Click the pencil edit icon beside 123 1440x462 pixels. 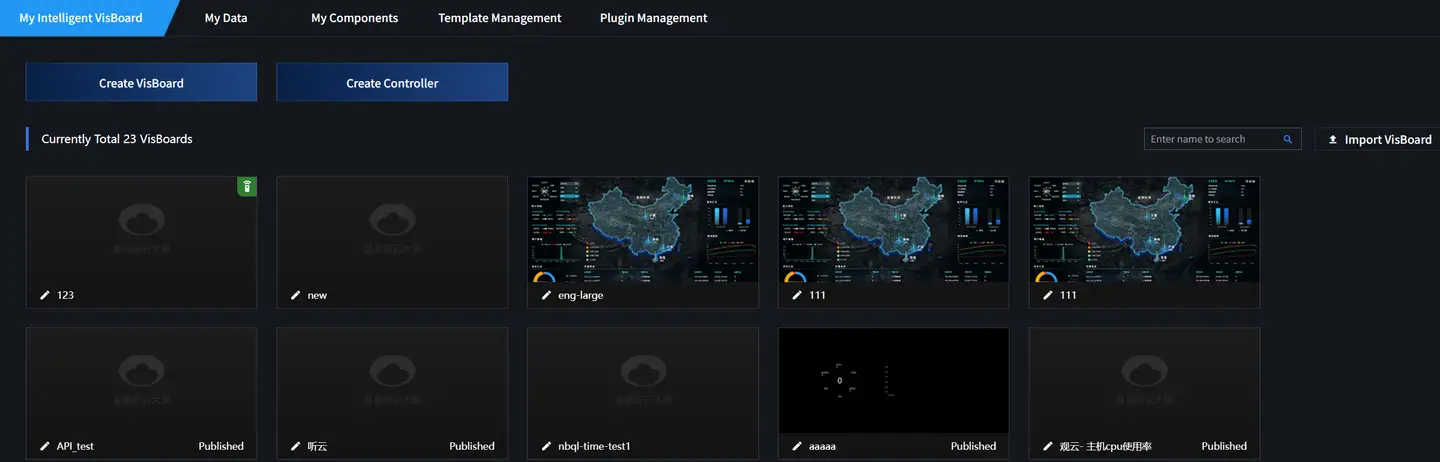(45, 295)
